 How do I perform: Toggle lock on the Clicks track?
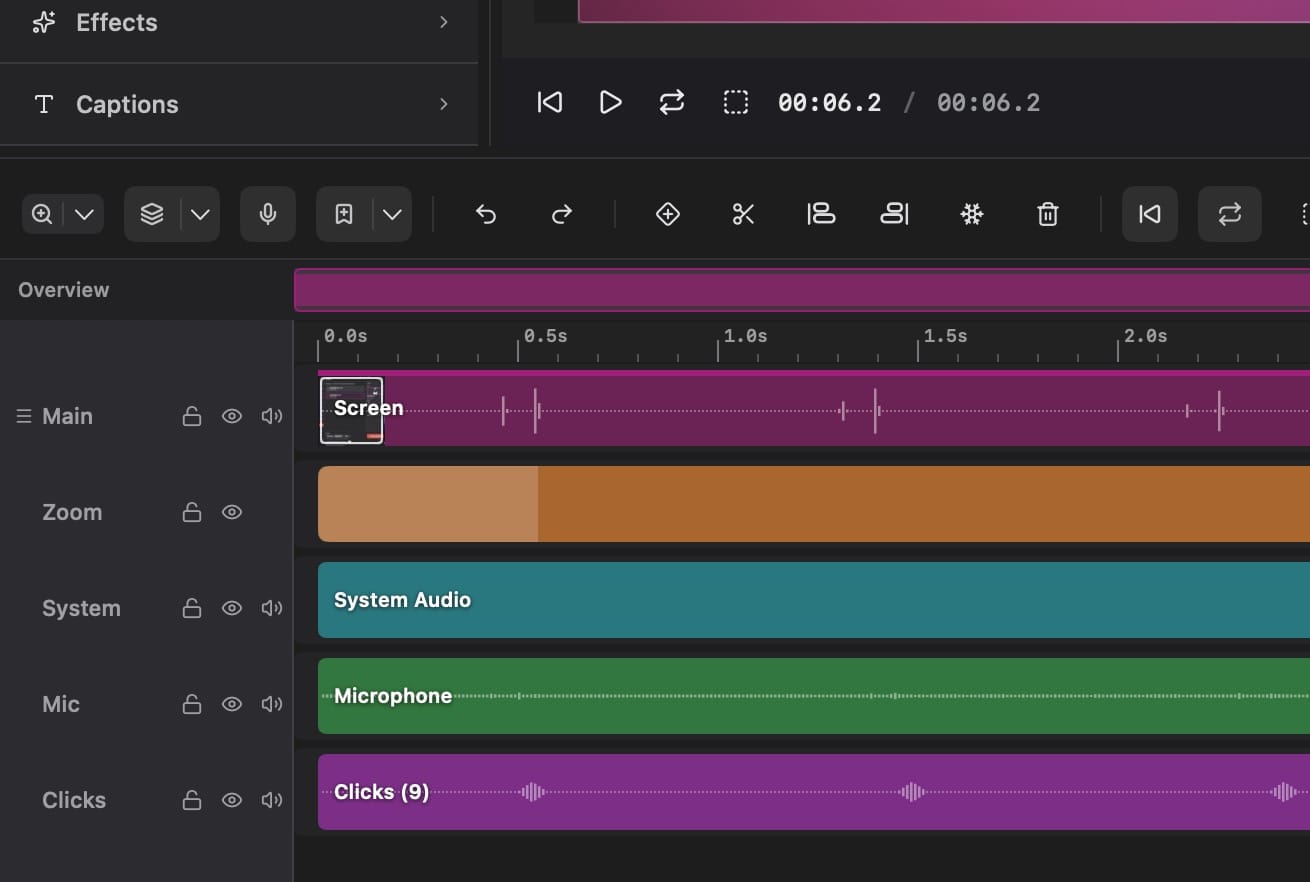point(192,800)
